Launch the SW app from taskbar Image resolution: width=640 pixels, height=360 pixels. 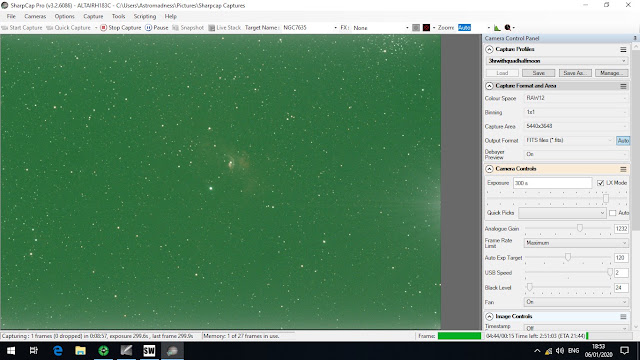coord(149,351)
